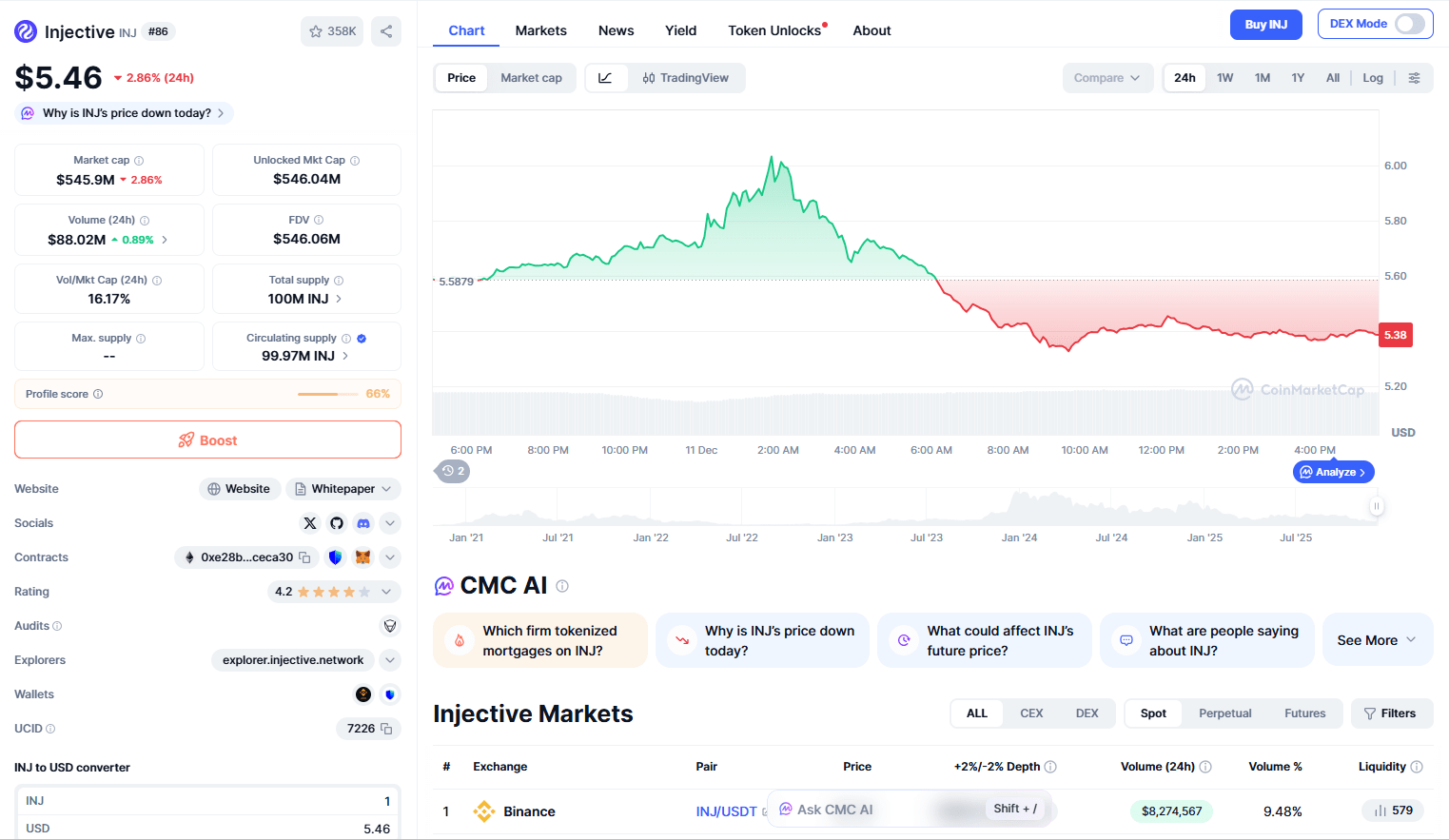Switch to the Token Unlocks tab
Viewport: 1449px width, 840px height.
(774, 30)
